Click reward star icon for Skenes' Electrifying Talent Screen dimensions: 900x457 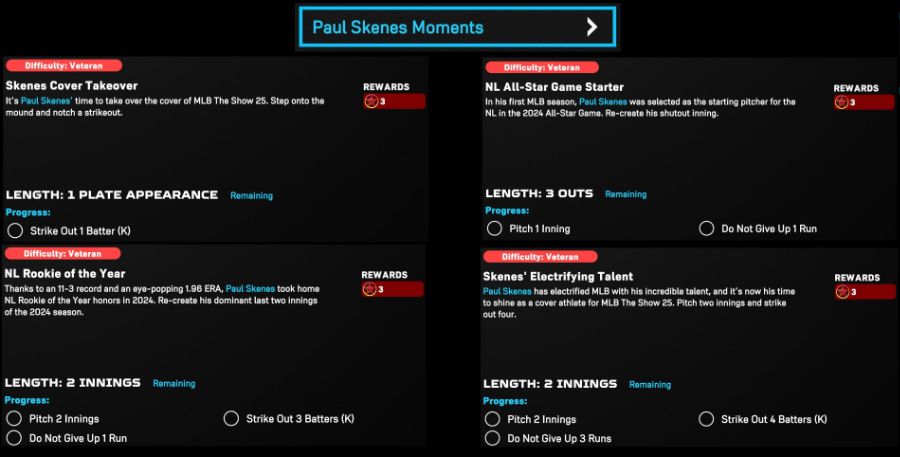[843, 292]
